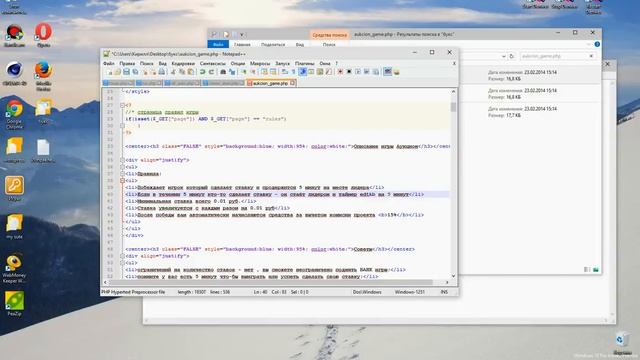This screenshot has height=360, width=640.
Task: Click the Open file toolbar icon
Action: [x=118, y=72]
